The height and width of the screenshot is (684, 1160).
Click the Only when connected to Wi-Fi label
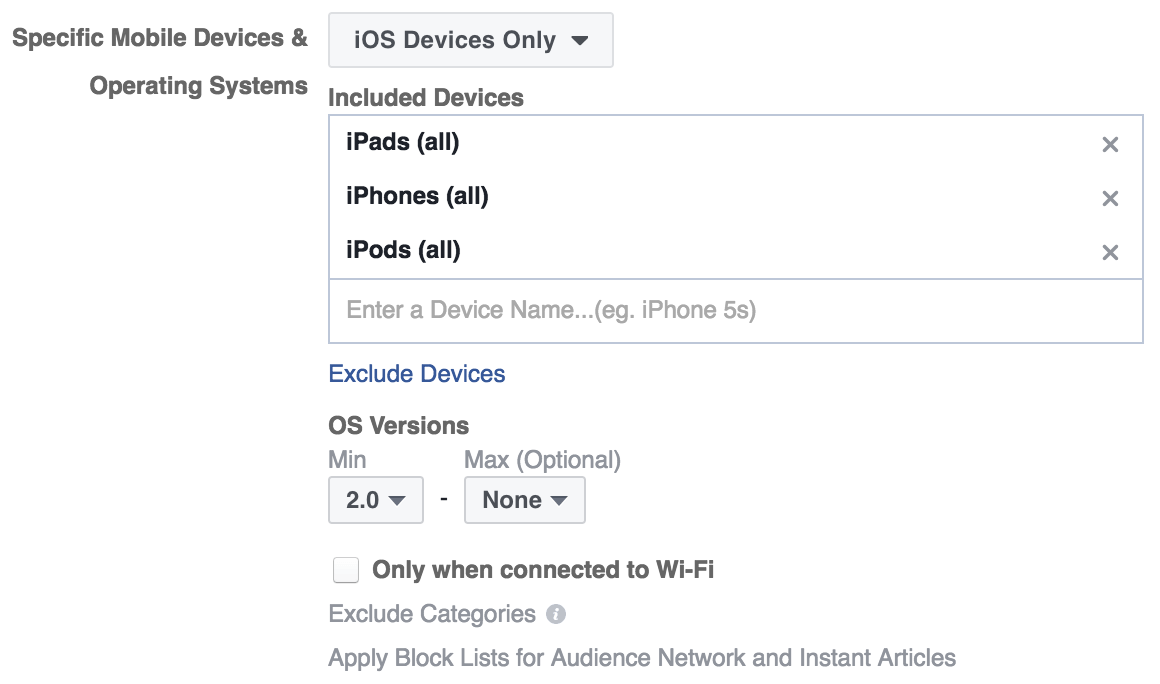click(543, 570)
